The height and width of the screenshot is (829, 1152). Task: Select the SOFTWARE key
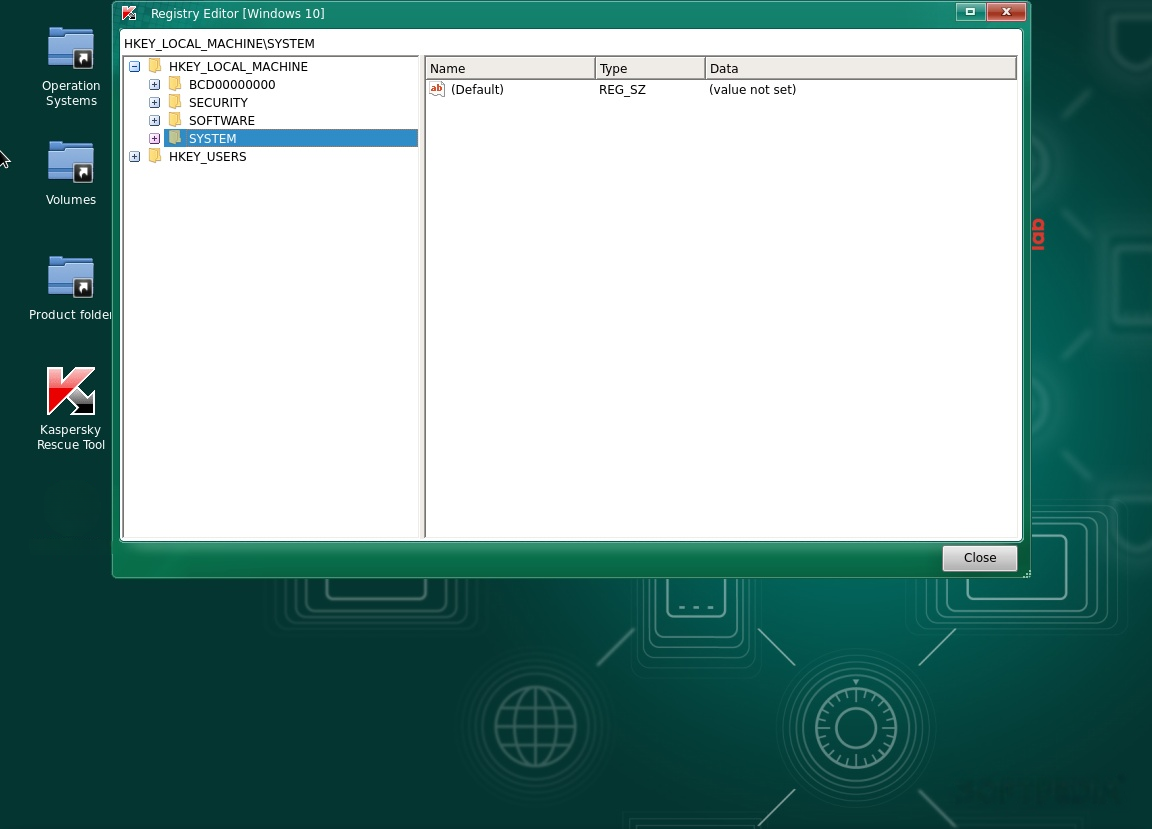coord(222,121)
